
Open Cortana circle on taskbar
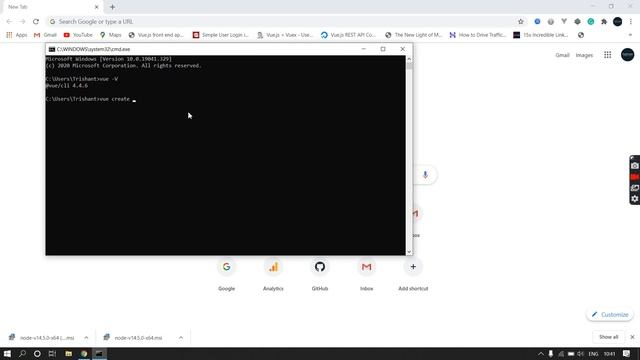[37, 353]
